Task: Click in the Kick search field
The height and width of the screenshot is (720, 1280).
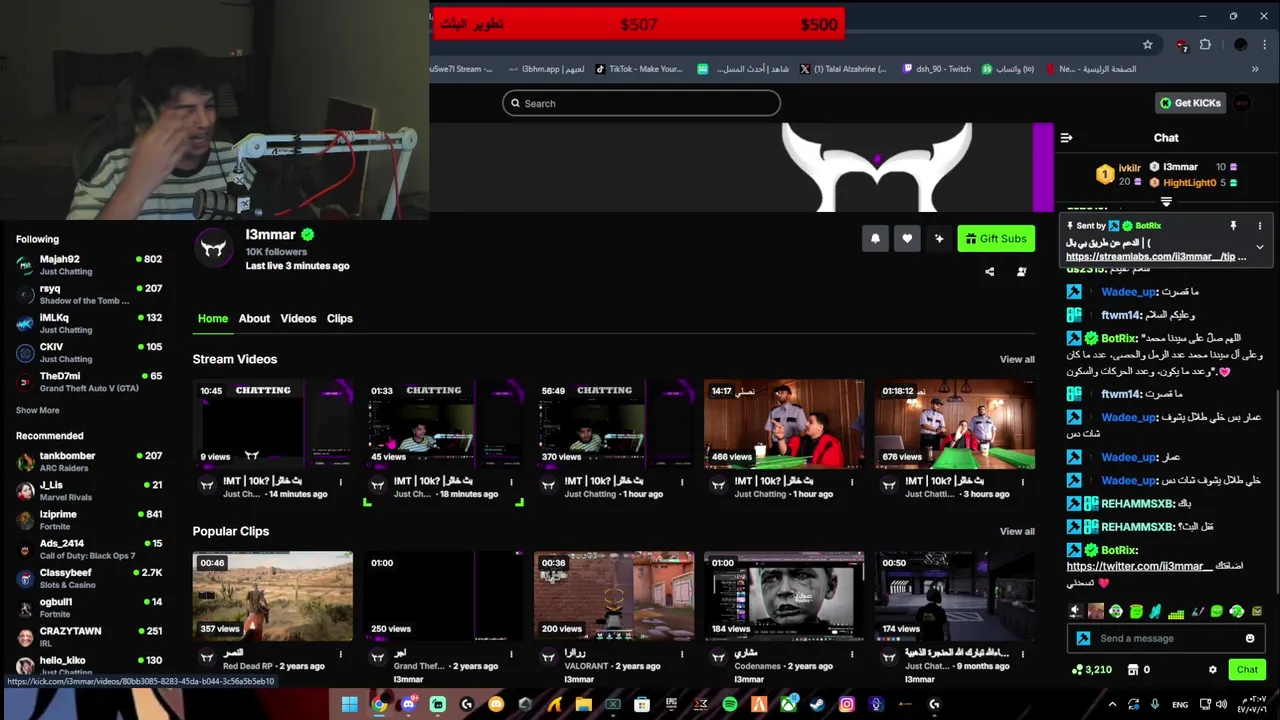Action: pyautogui.click(x=641, y=103)
